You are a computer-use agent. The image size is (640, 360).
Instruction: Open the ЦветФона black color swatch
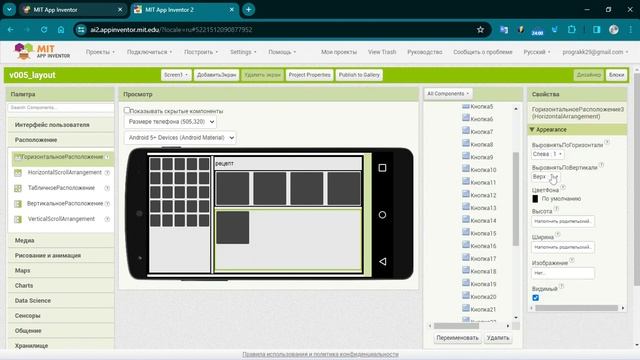pos(535,199)
